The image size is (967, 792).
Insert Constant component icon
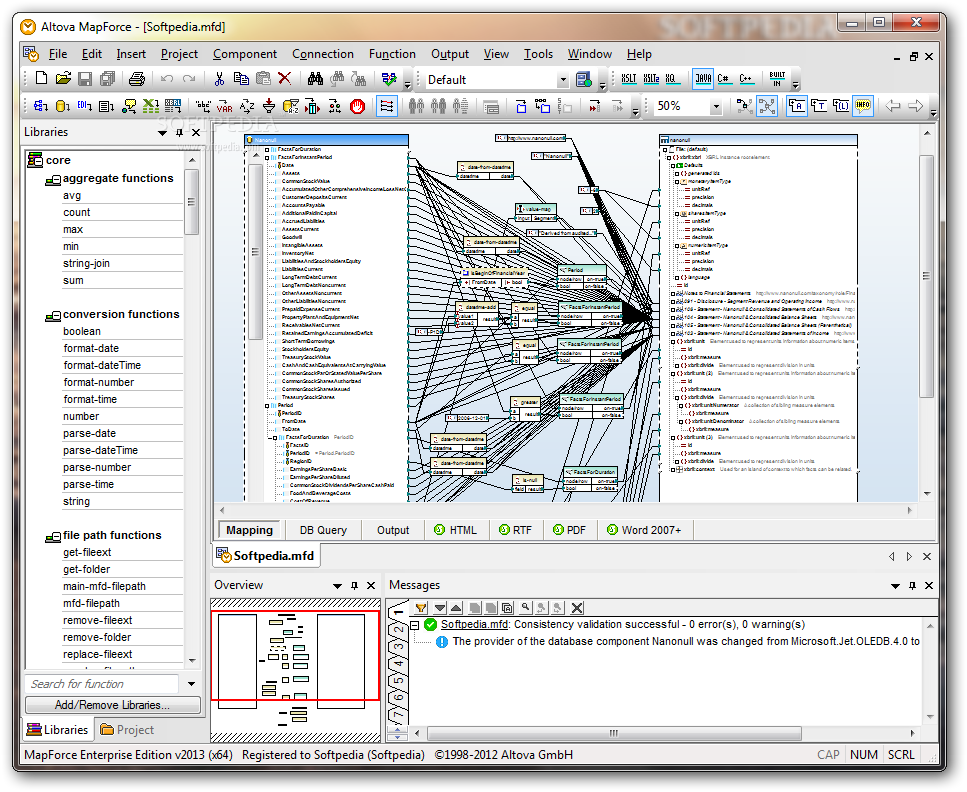coord(203,106)
